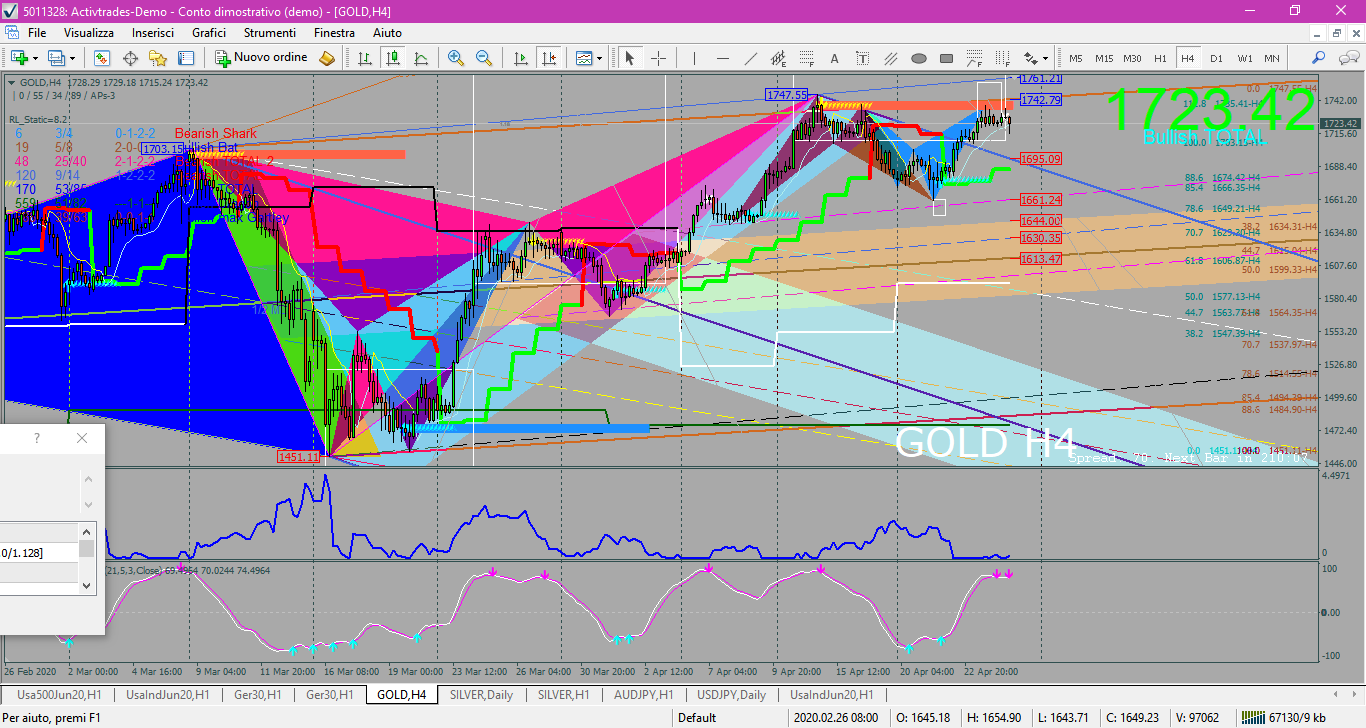The height and width of the screenshot is (728, 1366).
Task: Draw a horizontal line
Action: click(x=722, y=58)
